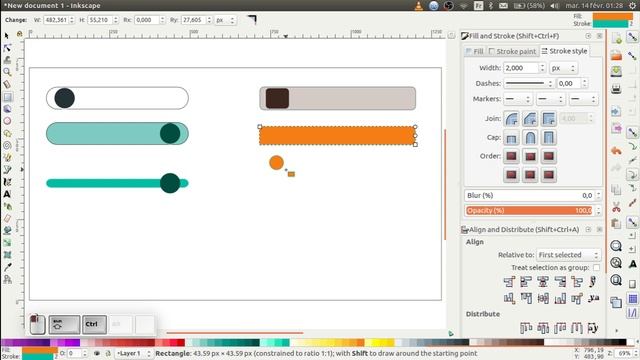Align top edges of objects
Image resolution: width=640 pixels, height=360 pixels.
(526, 299)
